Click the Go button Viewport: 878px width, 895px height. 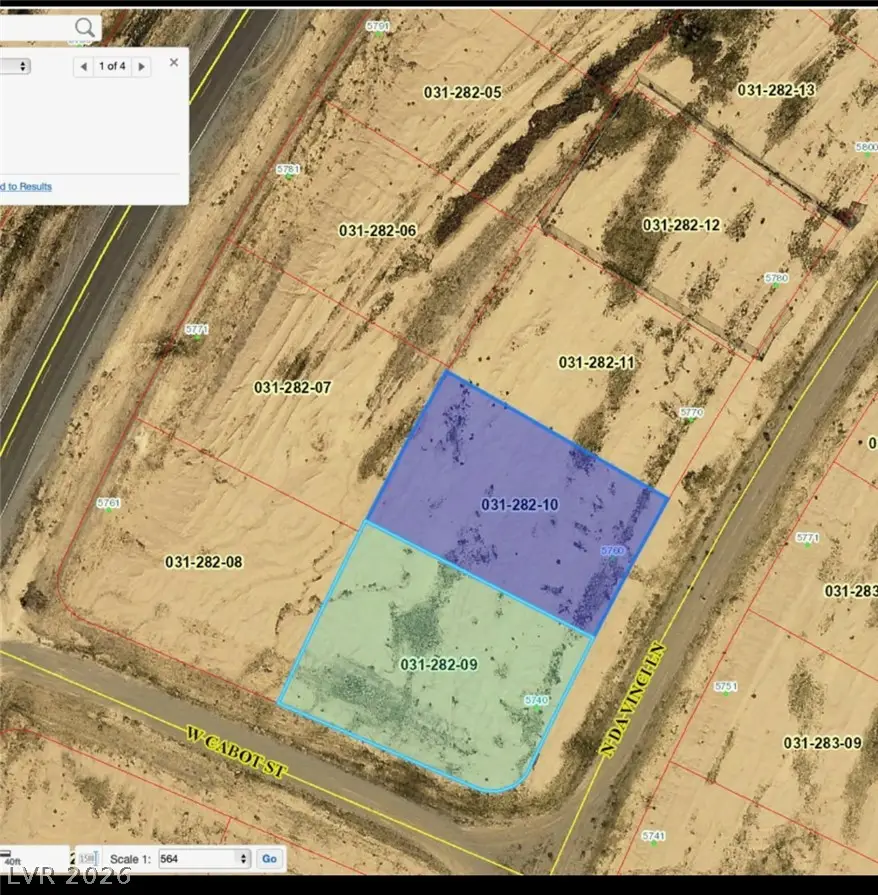point(269,858)
